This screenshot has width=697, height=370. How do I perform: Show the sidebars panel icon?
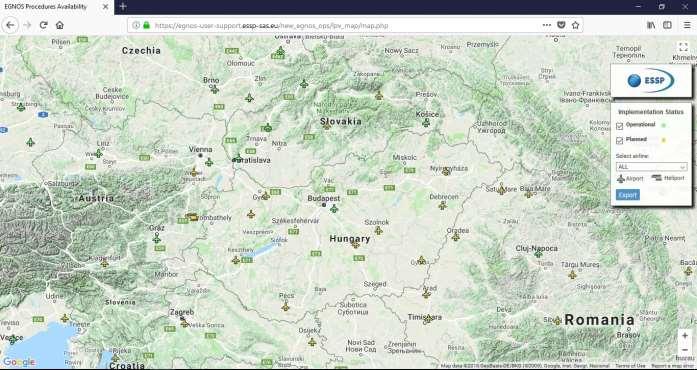pyautogui.click(x=667, y=25)
